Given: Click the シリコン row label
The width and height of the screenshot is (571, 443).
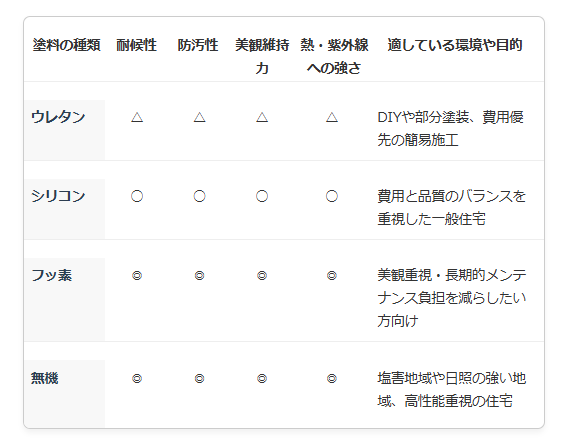Looking at the screenshot, I should click(x=58, y=196).
